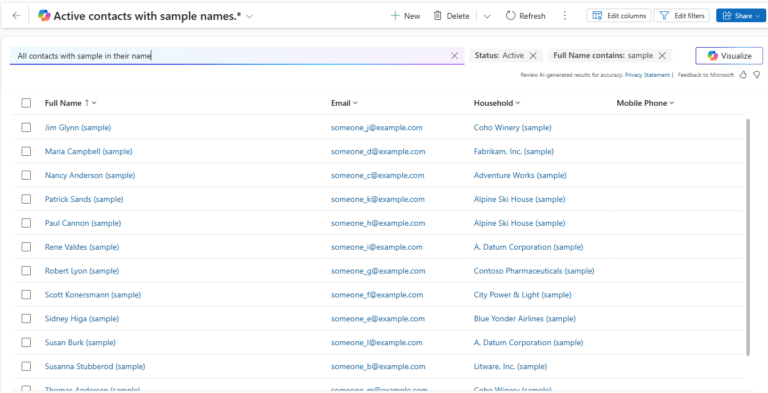Click the Share button
This screenshot has width=768, height=393.
click(x=741, y=16)
